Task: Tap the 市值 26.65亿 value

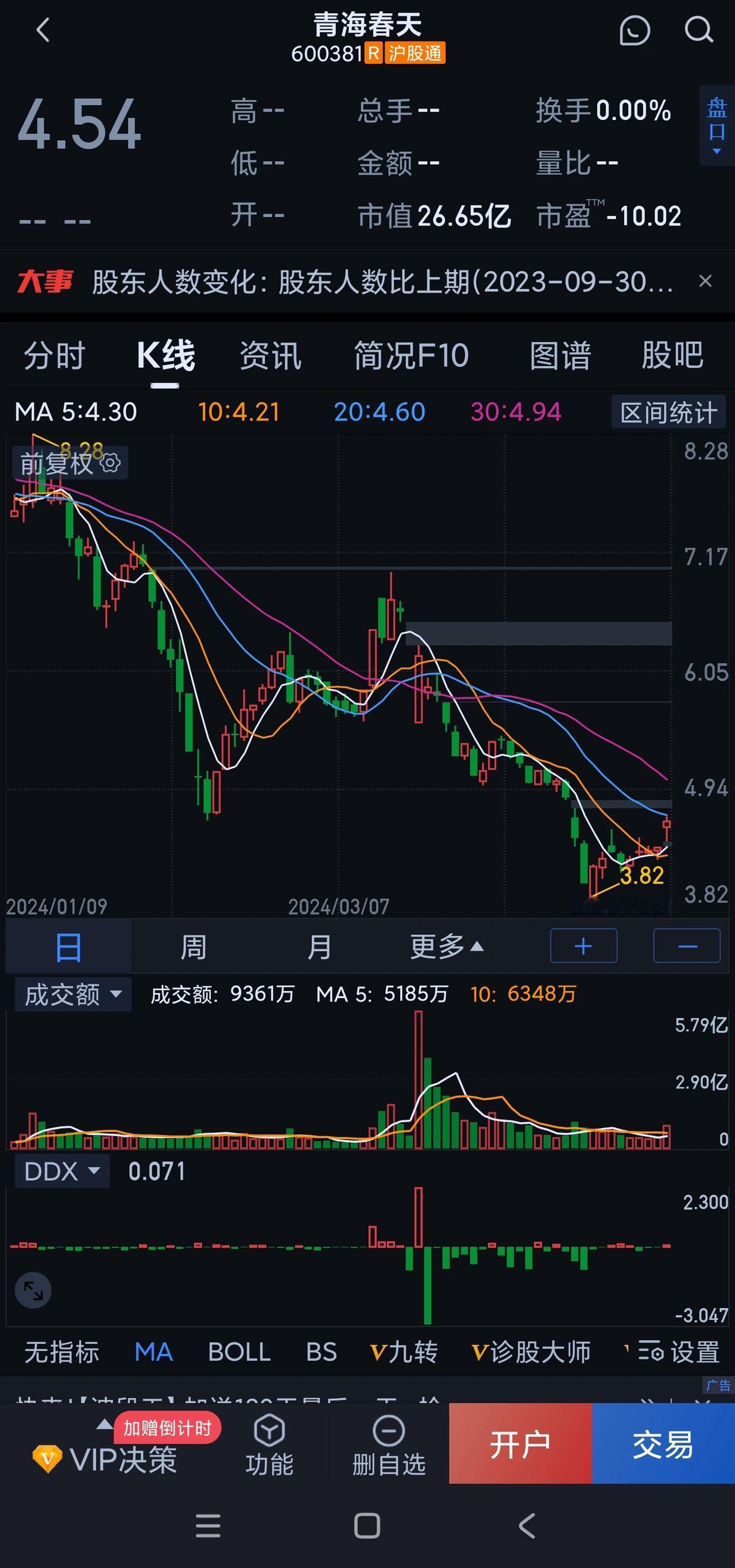Action: coord(435,216)
